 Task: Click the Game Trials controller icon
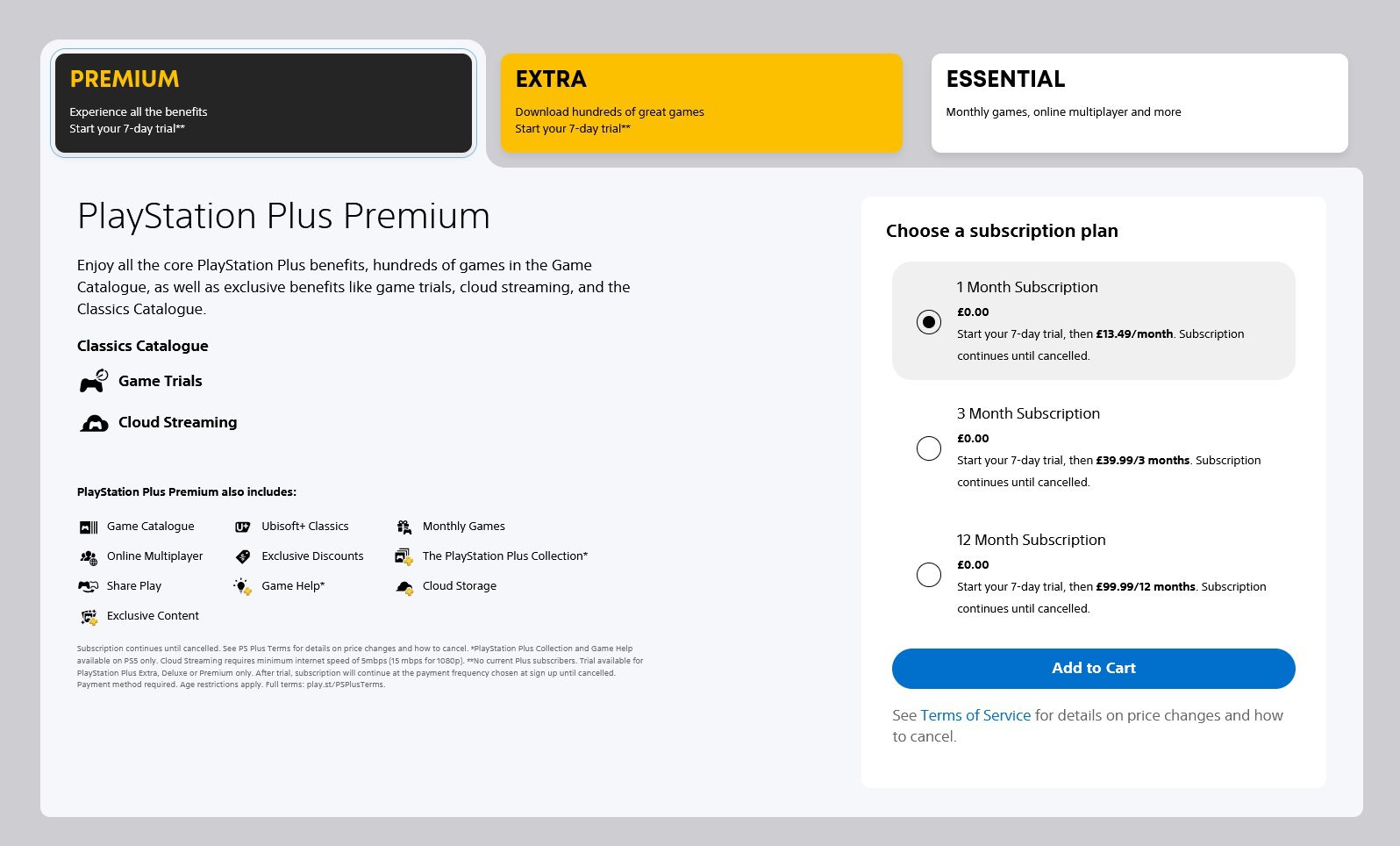(93, 381)
